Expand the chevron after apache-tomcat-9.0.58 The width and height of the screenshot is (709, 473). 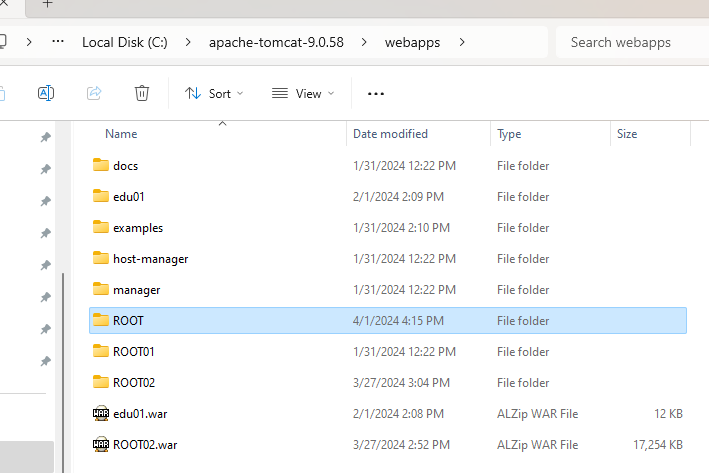click(364, 42)
